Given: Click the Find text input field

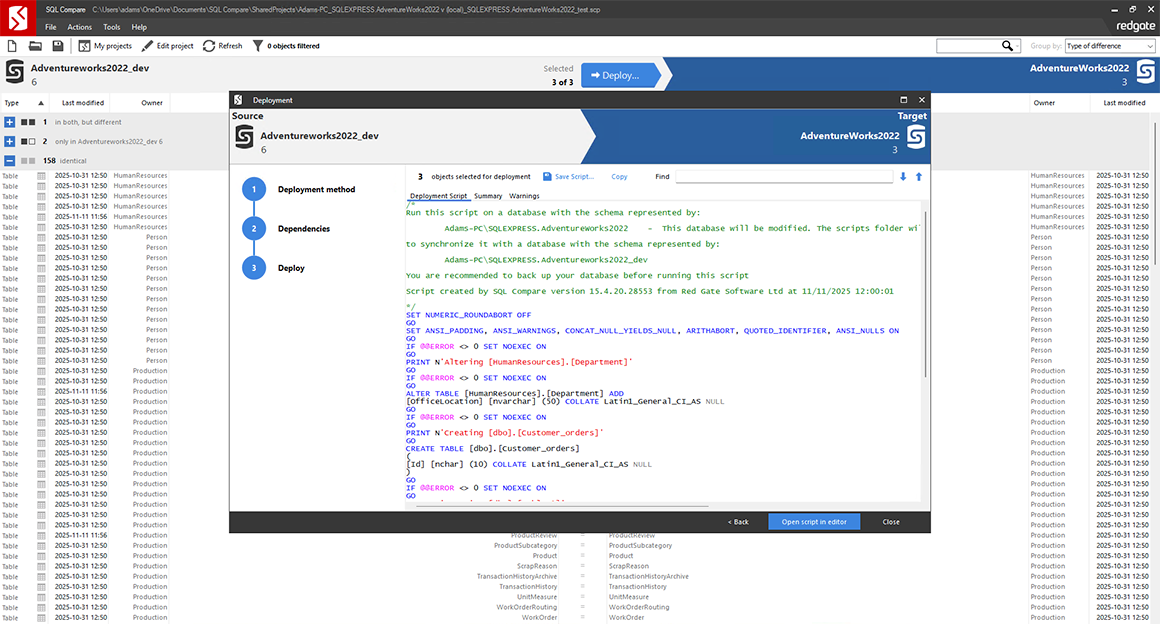Looking at the screenshot, I should (x=783, y=177).
